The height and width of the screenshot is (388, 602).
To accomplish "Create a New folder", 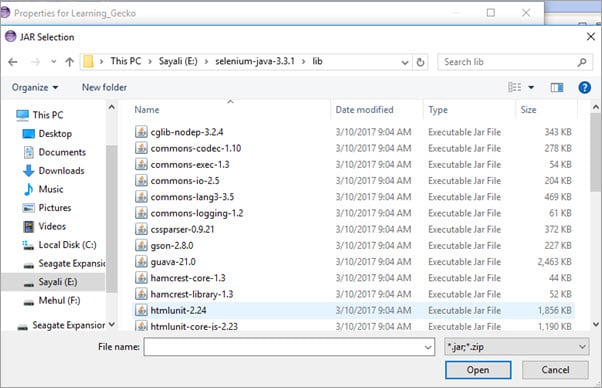I will coord(104,88).
